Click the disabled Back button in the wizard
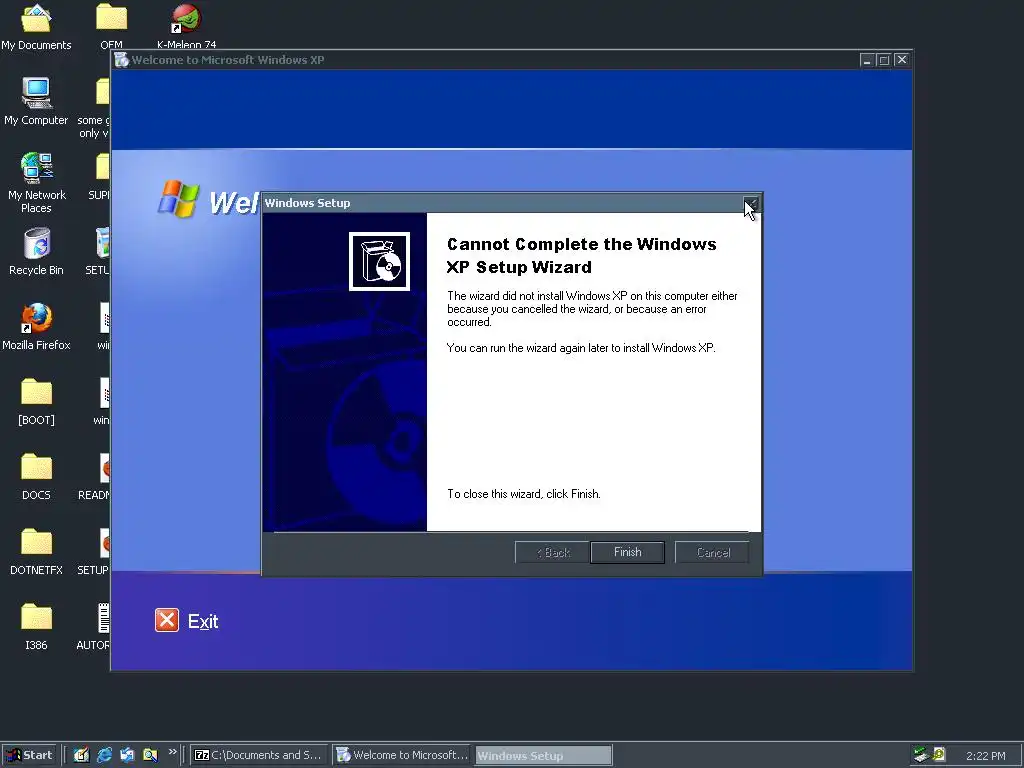This screenshot has height=768, width=1024. click(552, 552)
